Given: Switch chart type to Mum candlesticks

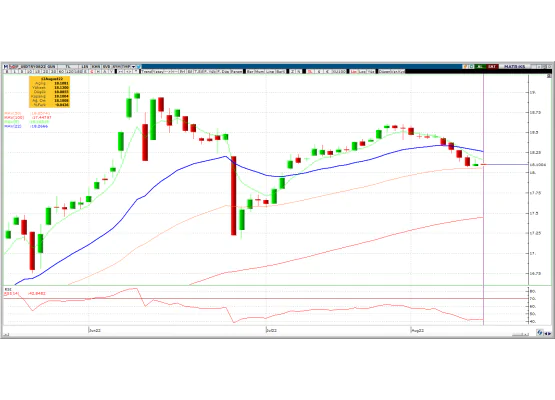Looking at the screenshot, I should tap(260, 71).
